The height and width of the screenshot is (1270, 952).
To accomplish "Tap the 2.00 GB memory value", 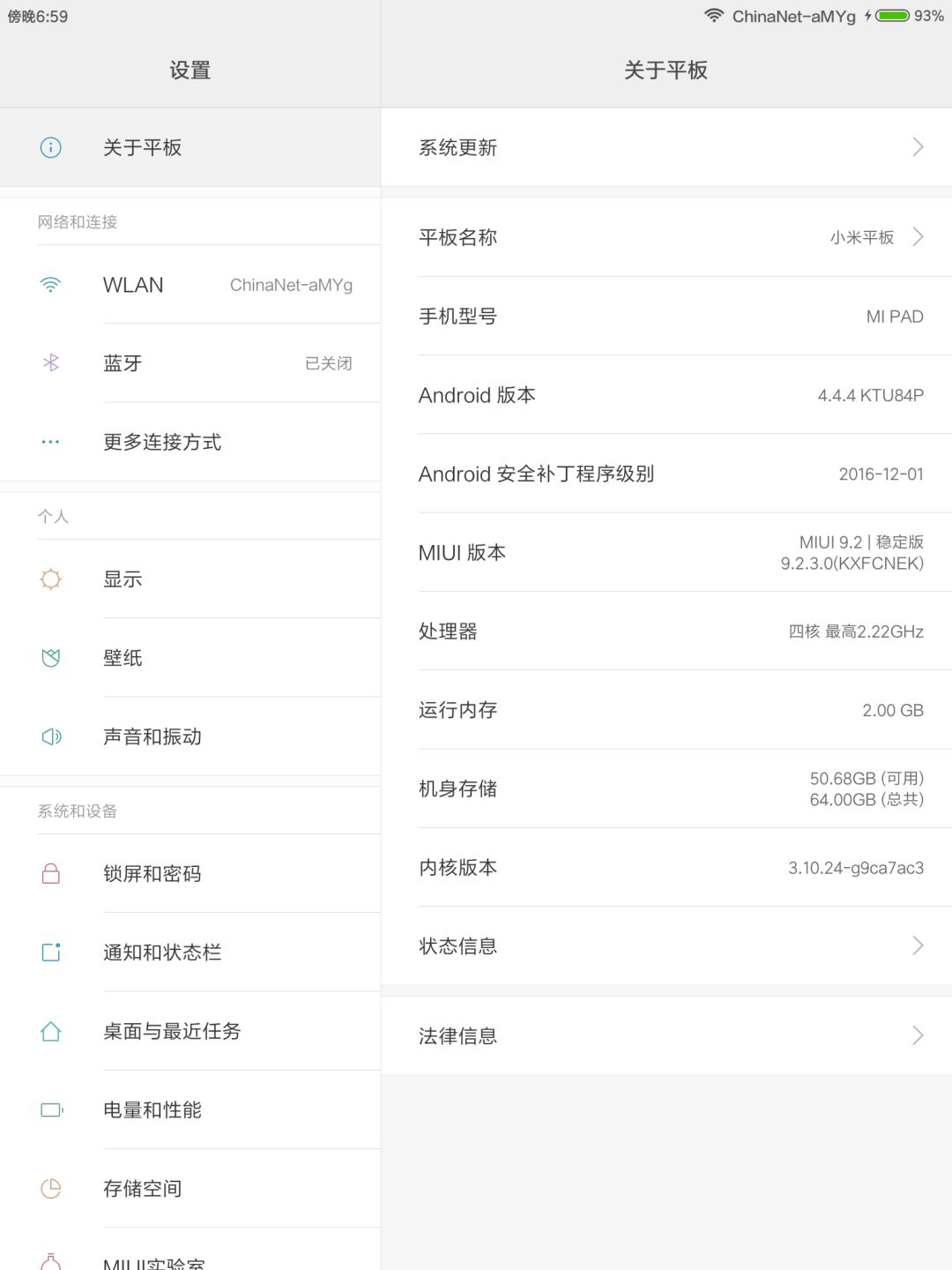I will point(893,710).
